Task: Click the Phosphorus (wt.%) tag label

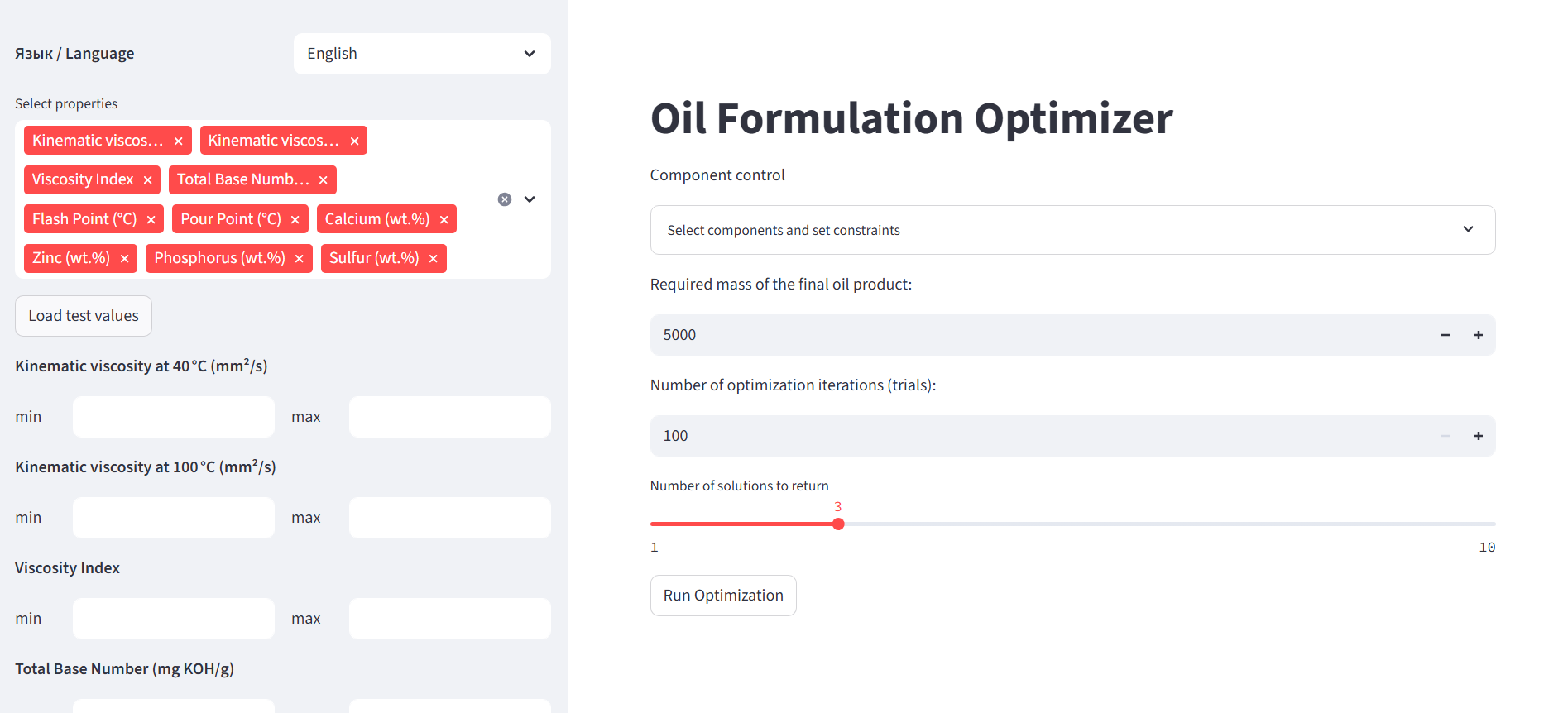Action: (x=219, y=258)
